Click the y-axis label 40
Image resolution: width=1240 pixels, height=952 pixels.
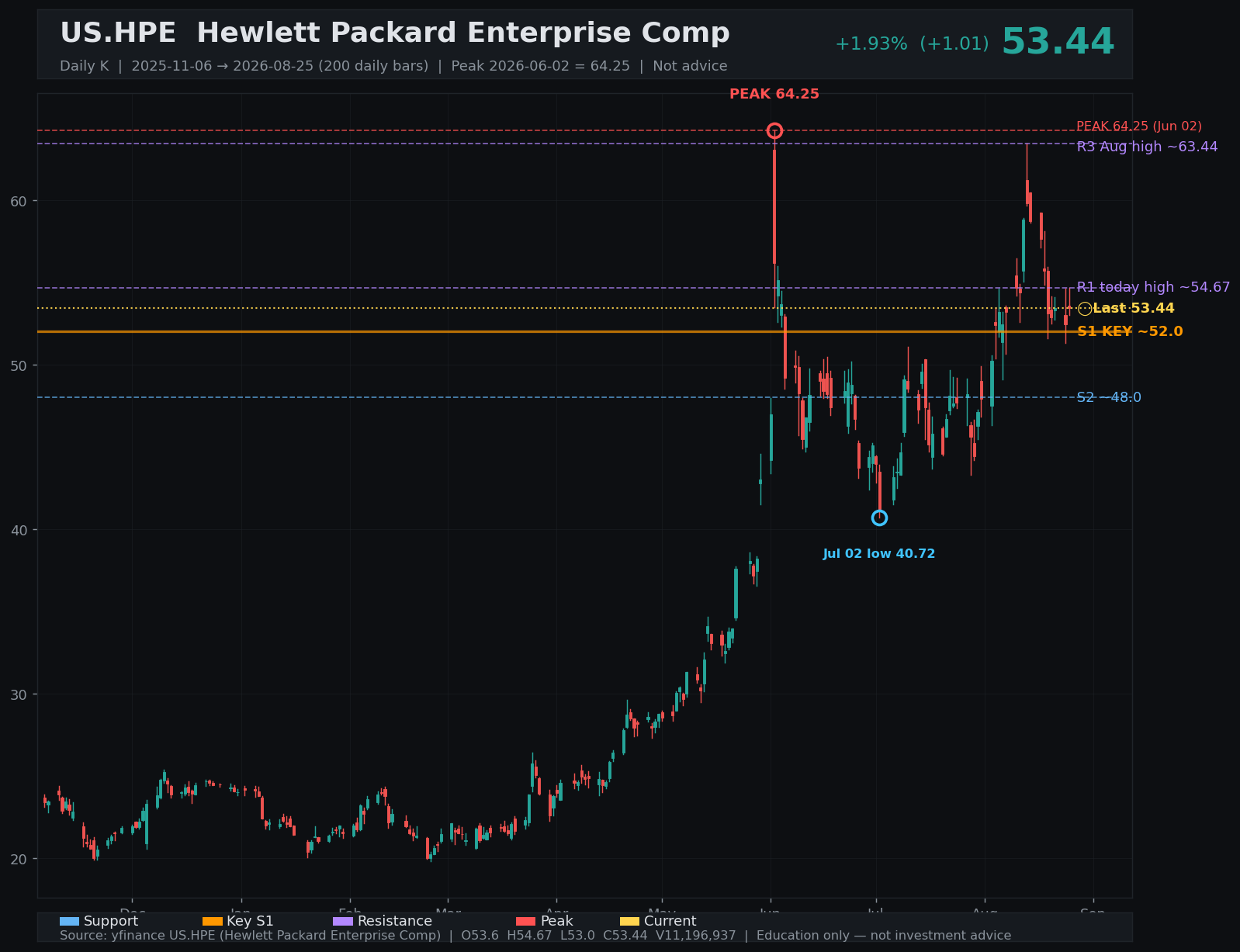coord(19,530)
